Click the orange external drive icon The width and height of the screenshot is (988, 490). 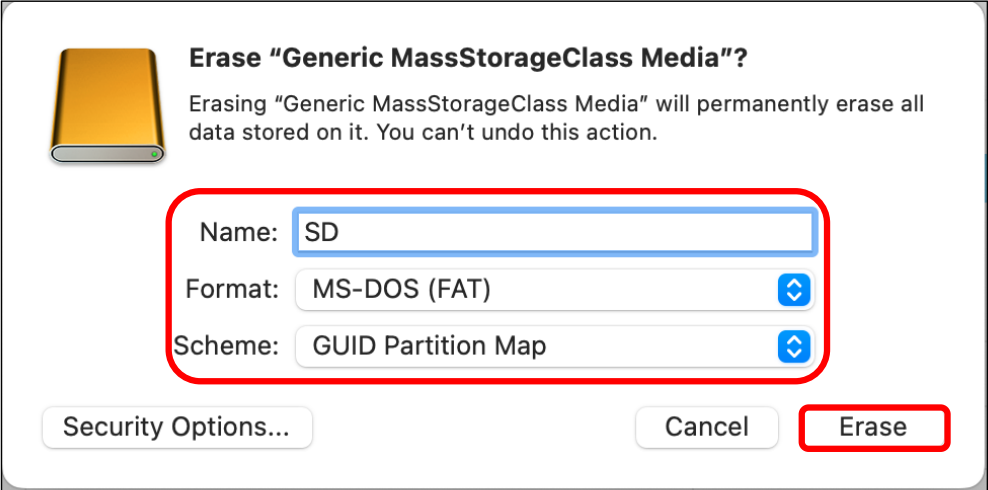point(107,105)
